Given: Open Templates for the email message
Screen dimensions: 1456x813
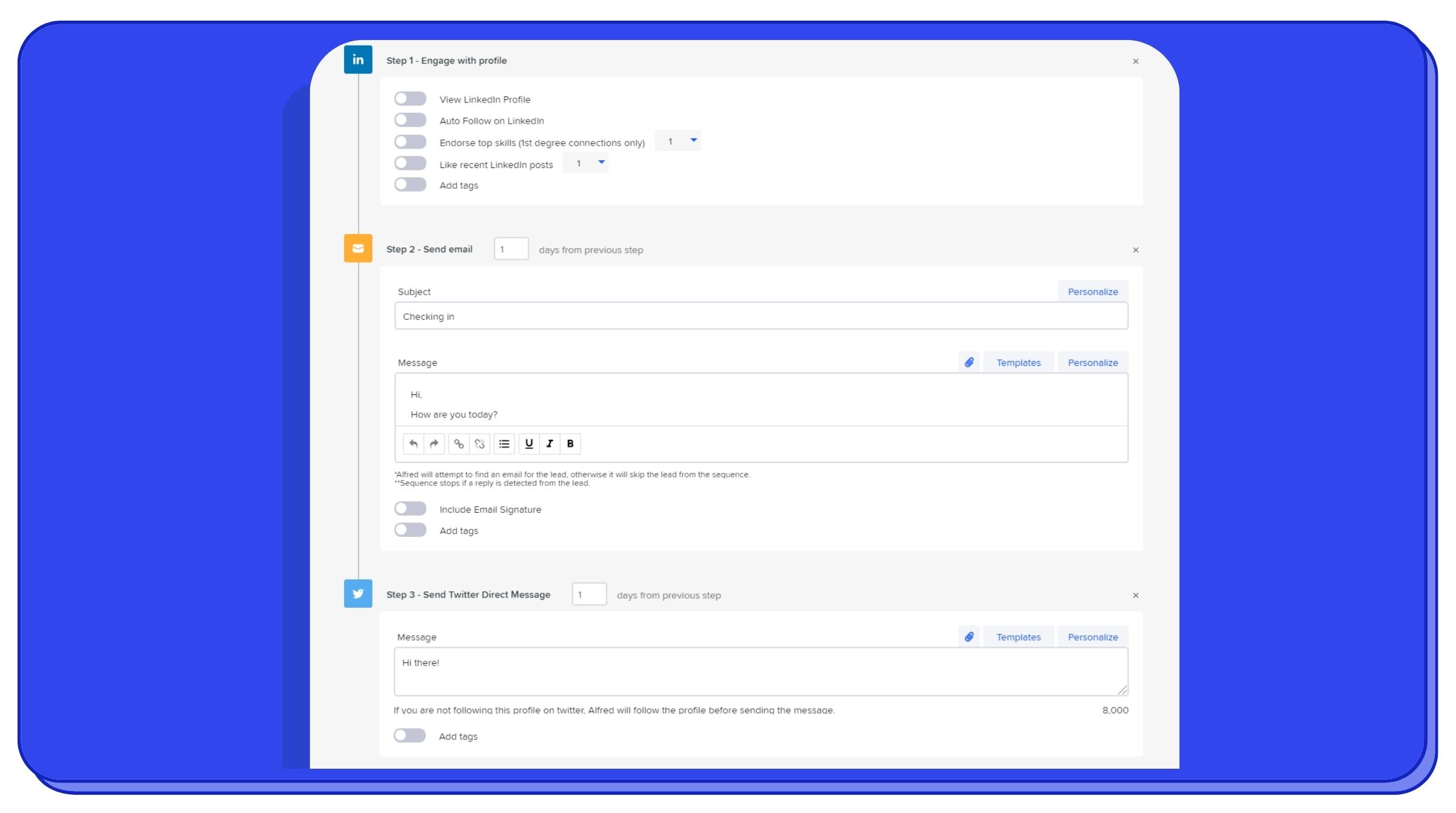Looking at the screenshot, I should (x=1018, y=362).
